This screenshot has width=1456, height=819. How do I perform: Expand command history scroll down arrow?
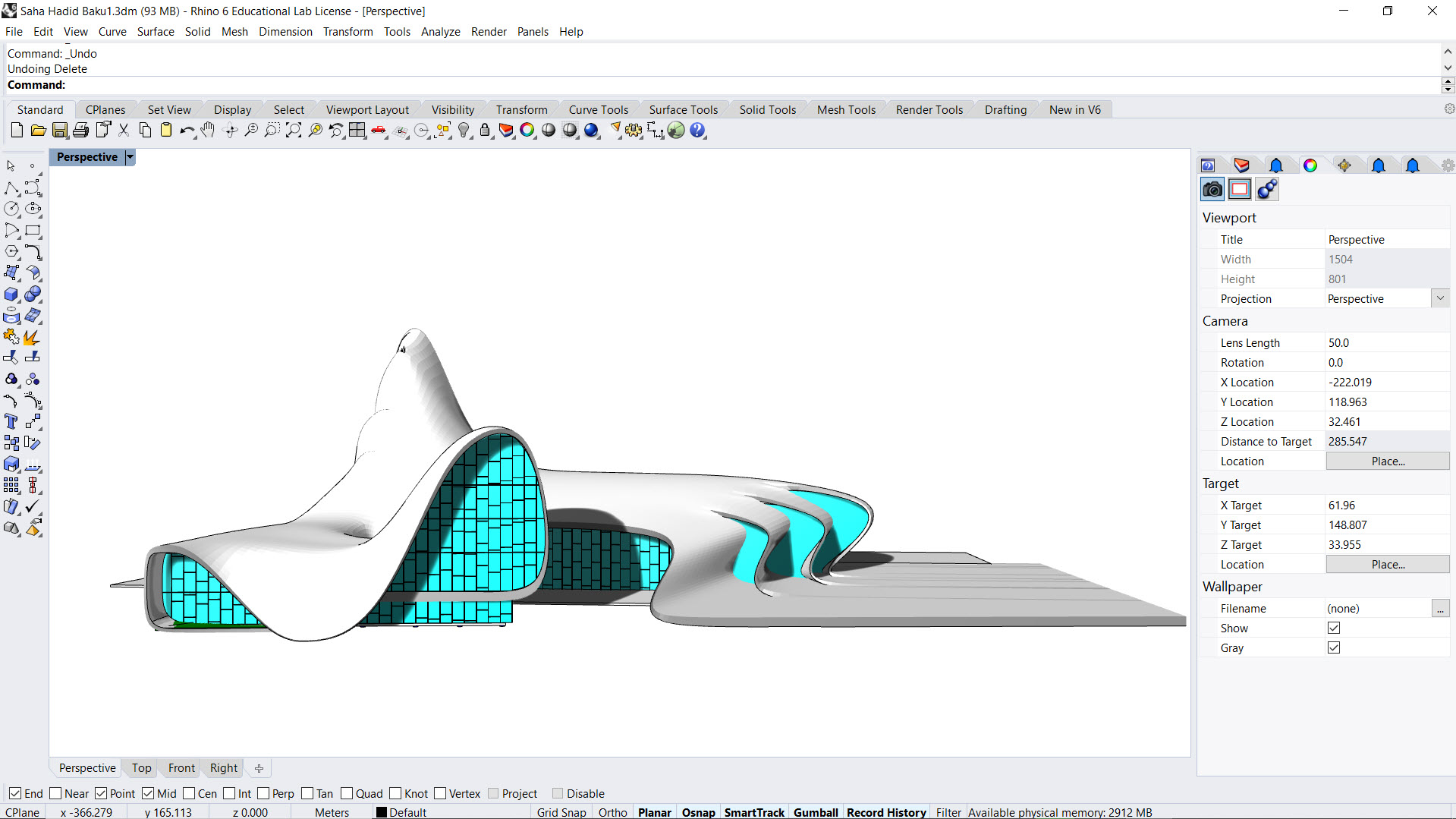[1448, 68]
